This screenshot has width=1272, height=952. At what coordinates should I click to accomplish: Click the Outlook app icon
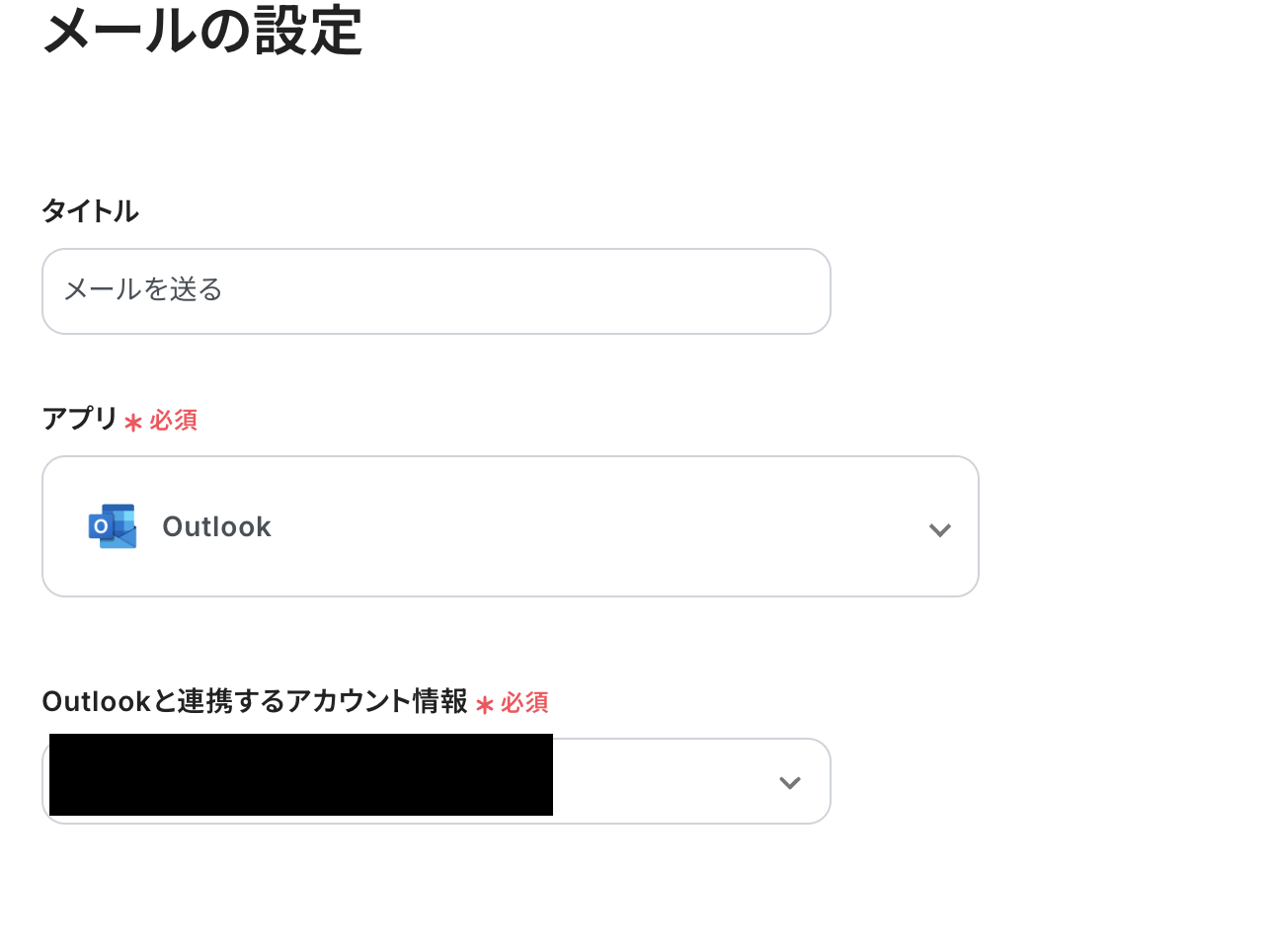(x=113, y=526)
